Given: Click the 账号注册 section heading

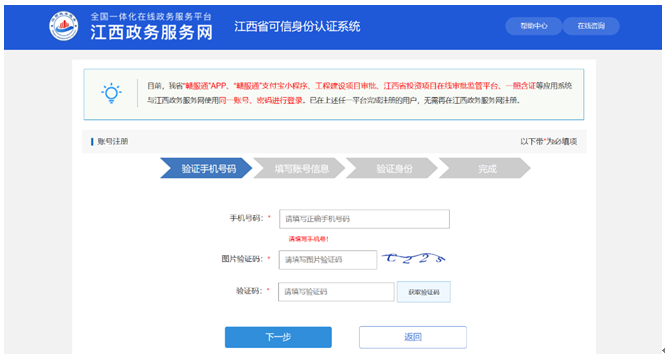Looking at the screenshot, I should coord(112,141).
